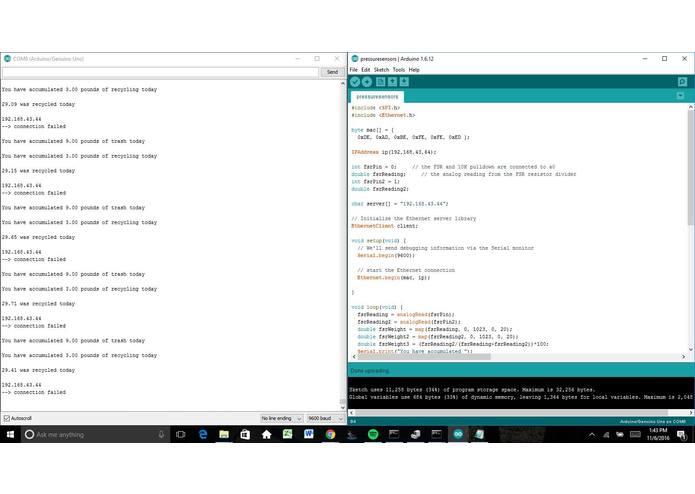The image size is (695, 494).
Task: Click 'Done uploading' status message
Action: pyautogui.click(x=370, y=371)
